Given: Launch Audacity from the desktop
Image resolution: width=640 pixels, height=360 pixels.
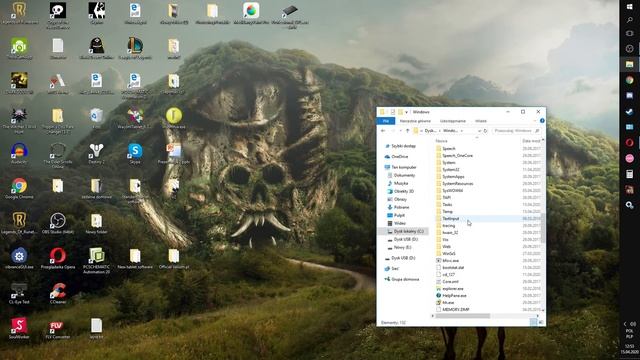Looking at the screenshot, I should (19, 153).
